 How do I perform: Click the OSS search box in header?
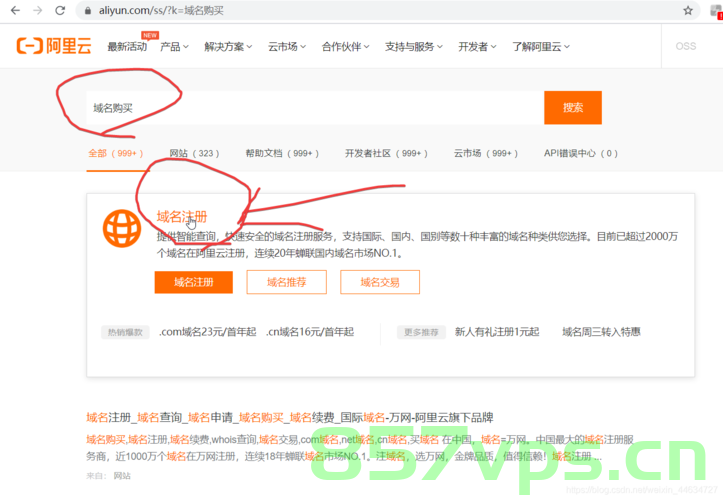692,46
